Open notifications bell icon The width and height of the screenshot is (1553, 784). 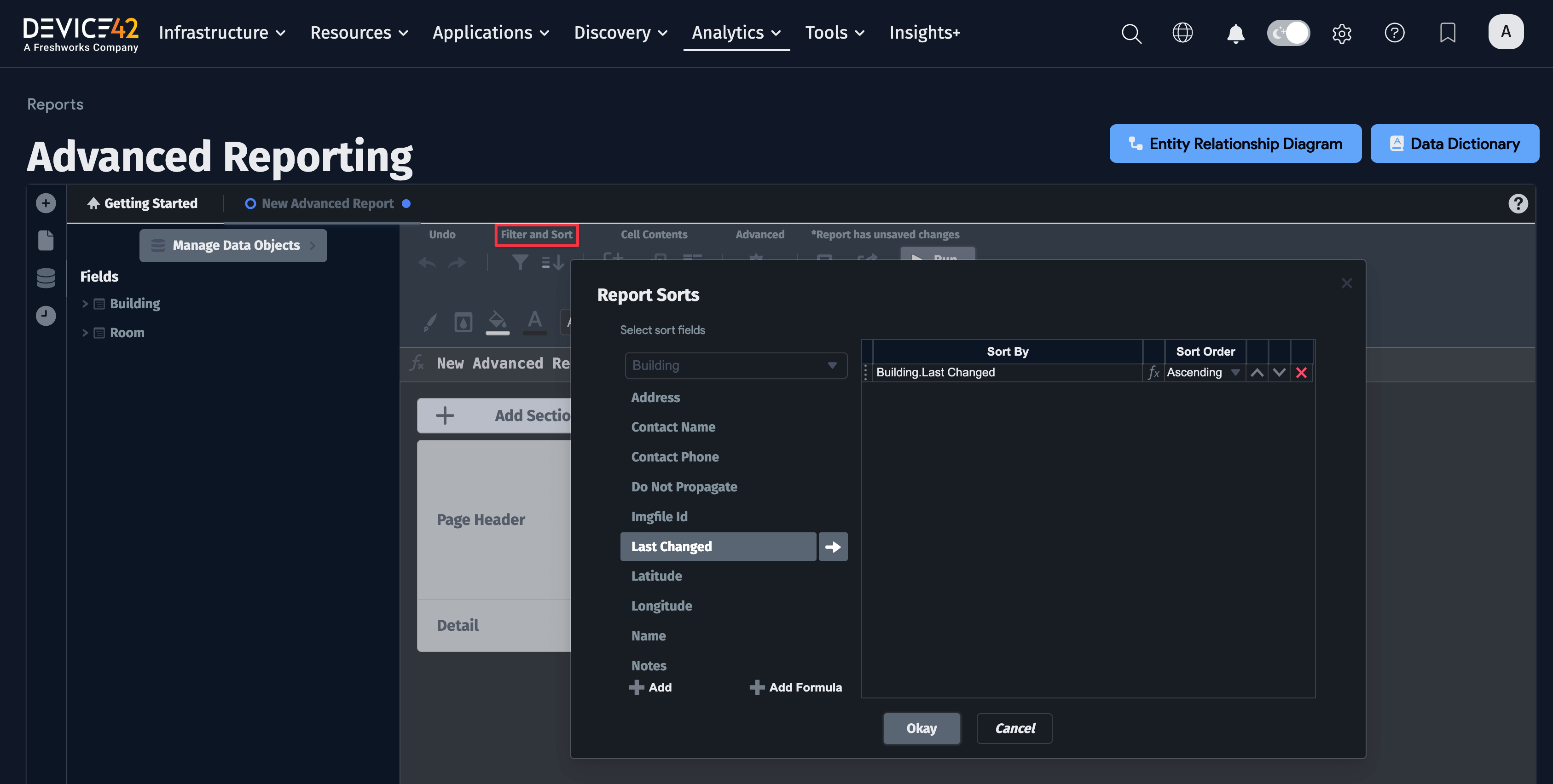pyautogui.click(x=1235, y=33)
